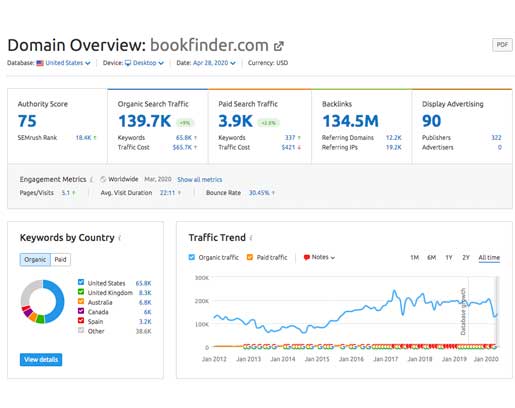The width and height of the screenshot is (515, 408).
Task: Click the Desktop monitor icon
Action: [x=128, y=63]
